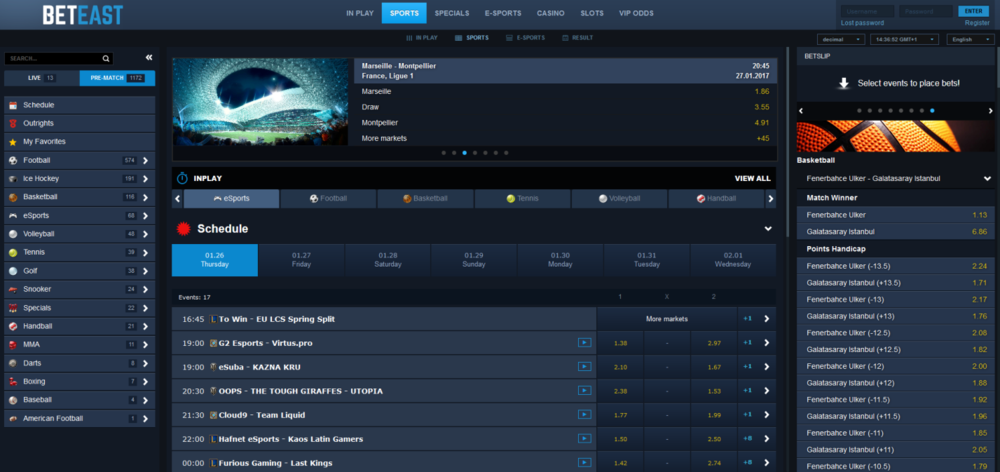Click the Password input field
This screenshot has width=1000, height=472.
pyautogui.click(x=925, y=11)
